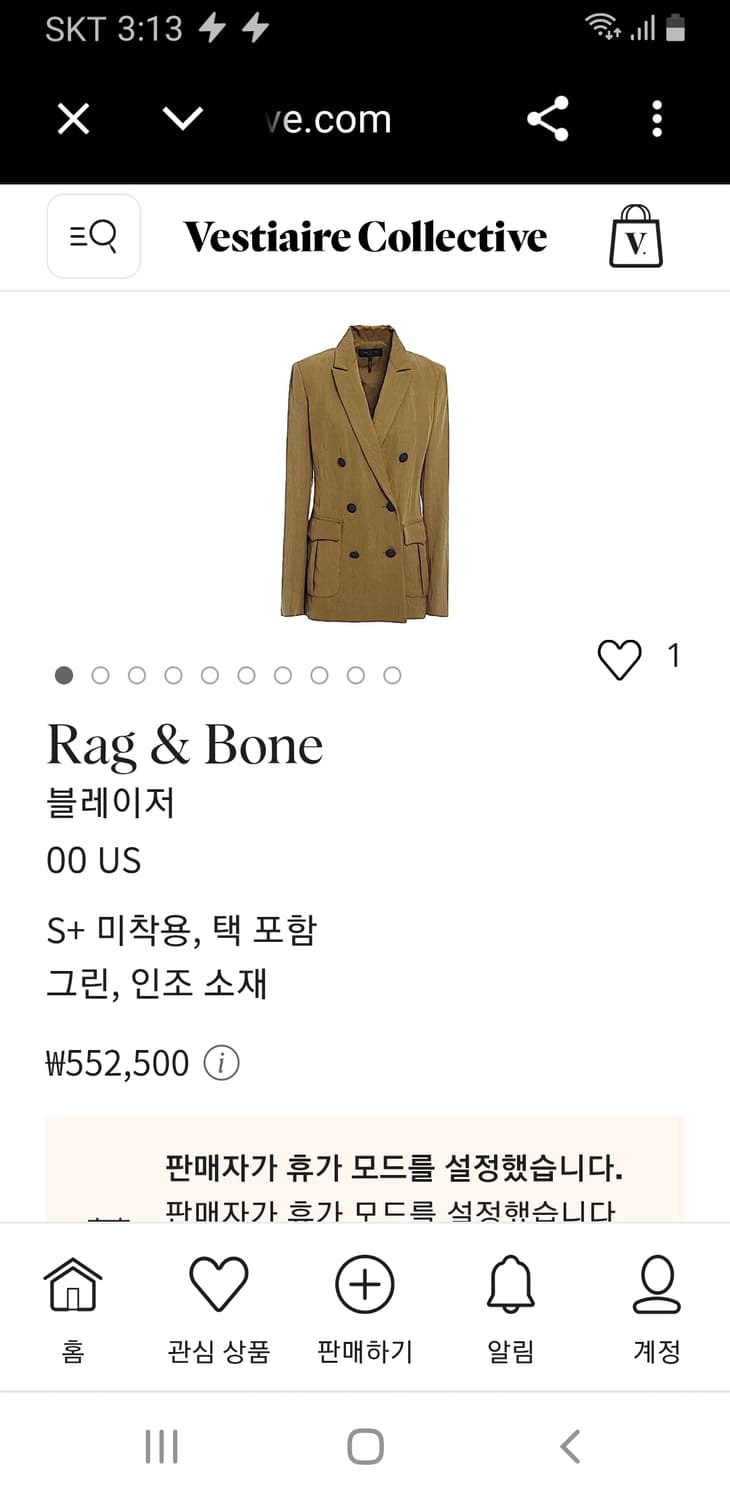Open the Vestiaire Collective search panel

point(93,236)
